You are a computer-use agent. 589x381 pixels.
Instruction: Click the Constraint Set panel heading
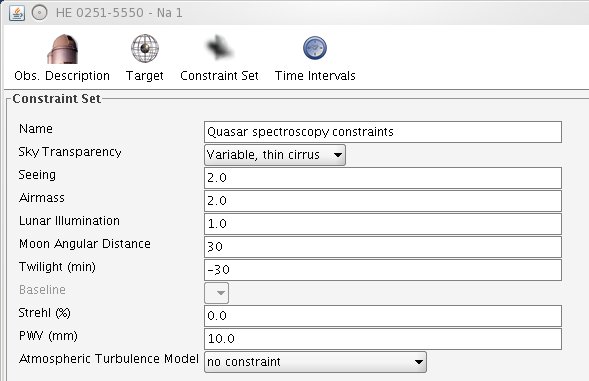point(56,99)
